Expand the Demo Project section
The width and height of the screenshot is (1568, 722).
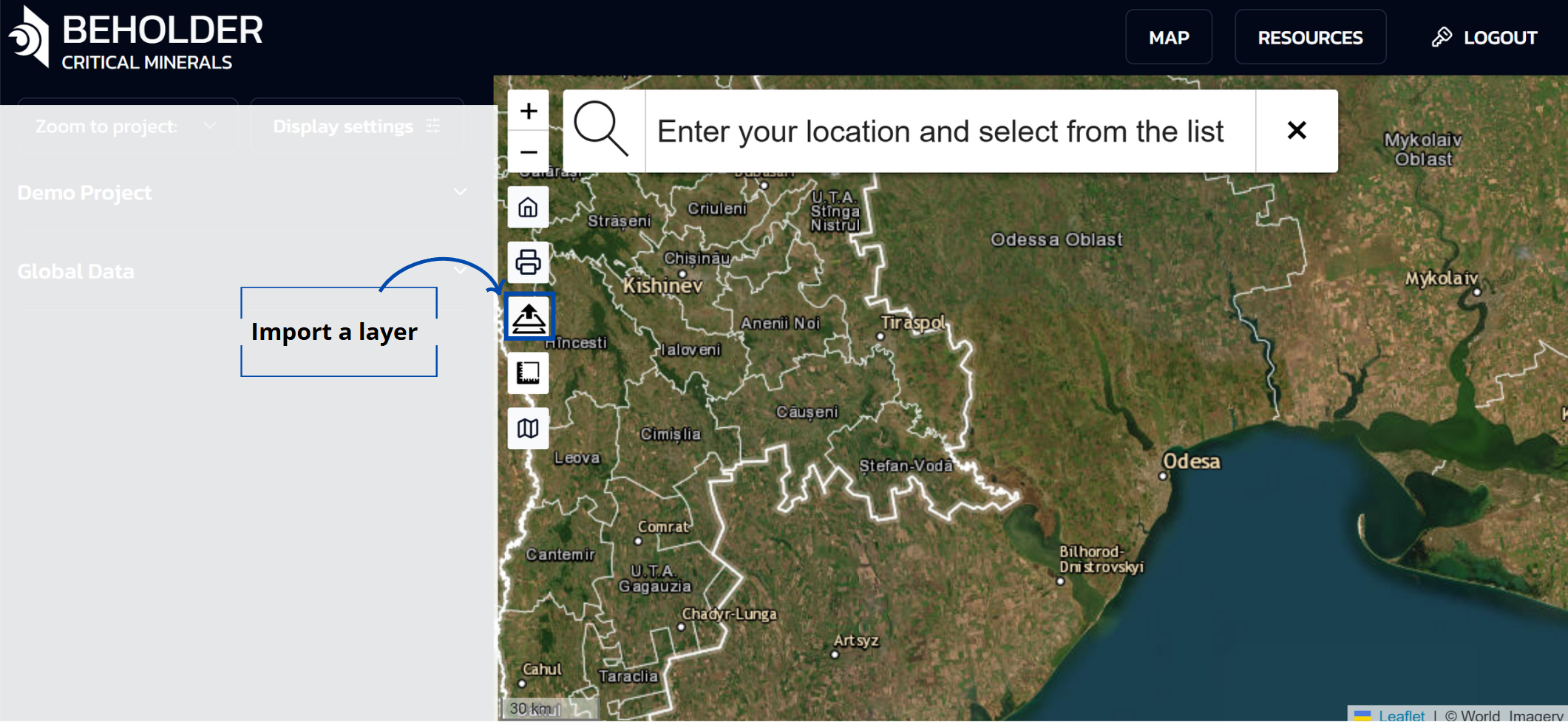(242, 193)
